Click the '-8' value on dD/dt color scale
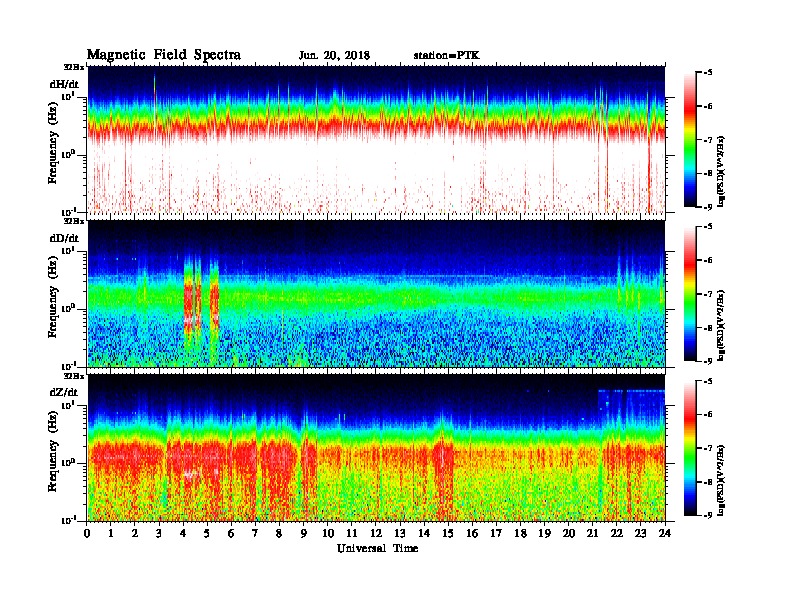The width and height of the screenshot is (792, 612). tap(708, 327)
